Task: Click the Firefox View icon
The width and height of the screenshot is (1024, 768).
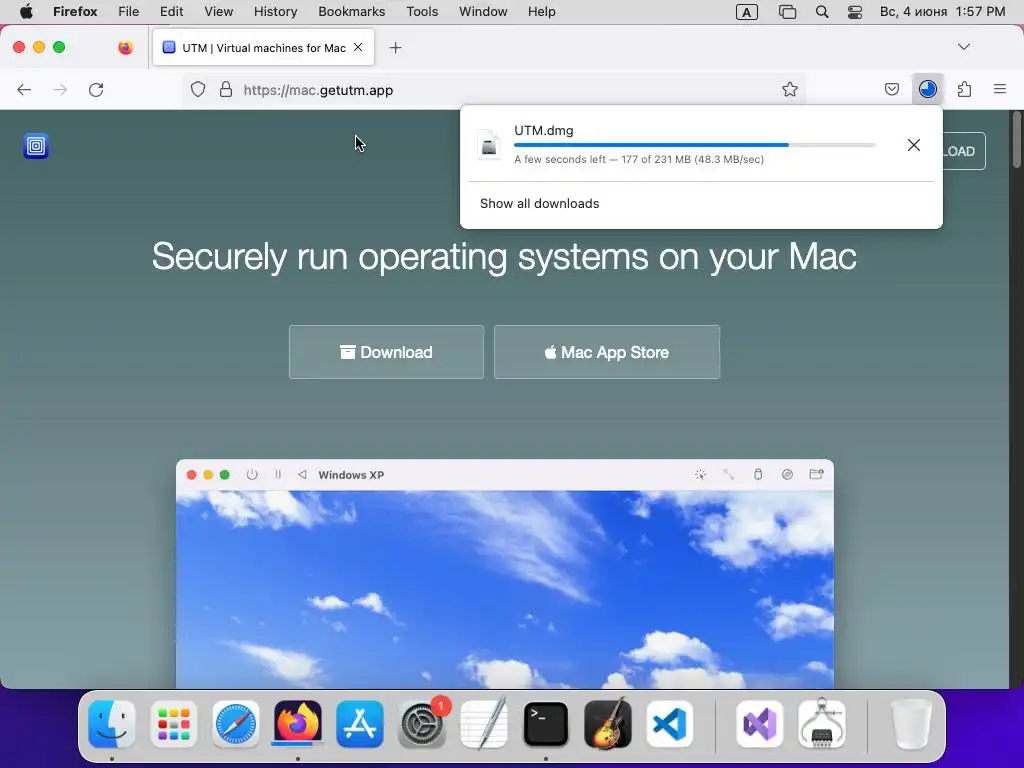Action: pyautogui.click(x=125, y=47)
